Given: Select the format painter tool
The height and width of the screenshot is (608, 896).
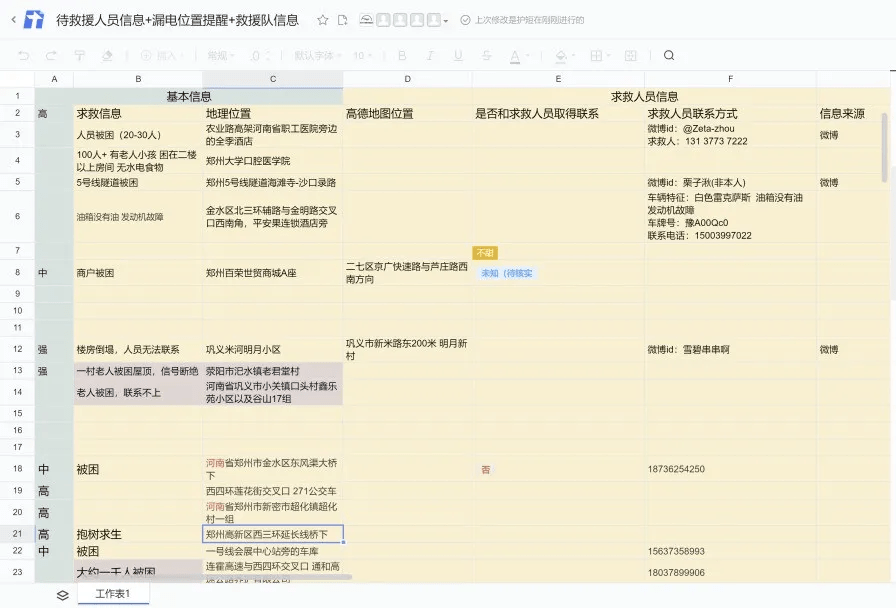Looking at the screenshot, I should (79, 55).
